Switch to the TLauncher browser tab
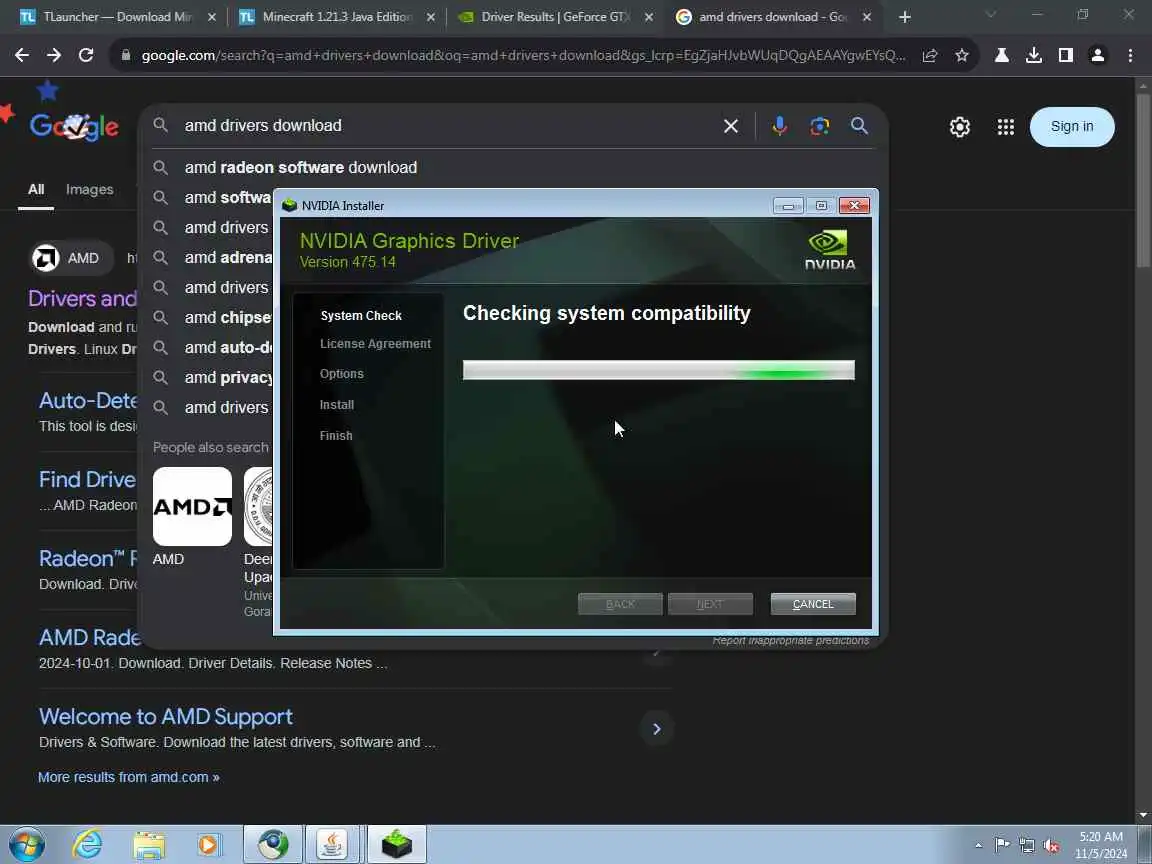1152x864 pixels. 118,17
